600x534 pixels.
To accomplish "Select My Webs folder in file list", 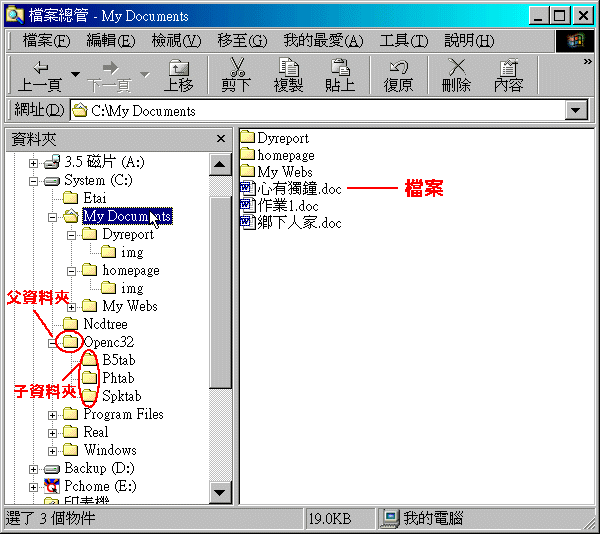I will (277, 172).
